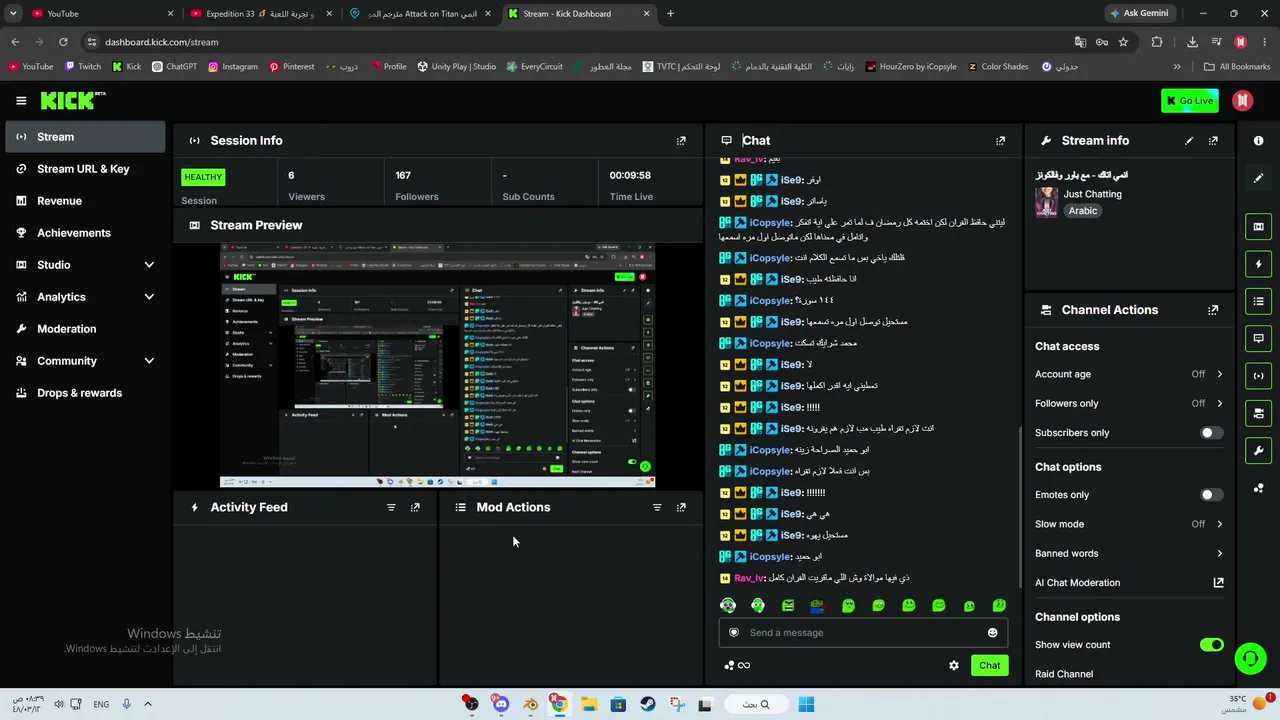
Task: Click the Arabic language tag
Action: [1083, 211]
